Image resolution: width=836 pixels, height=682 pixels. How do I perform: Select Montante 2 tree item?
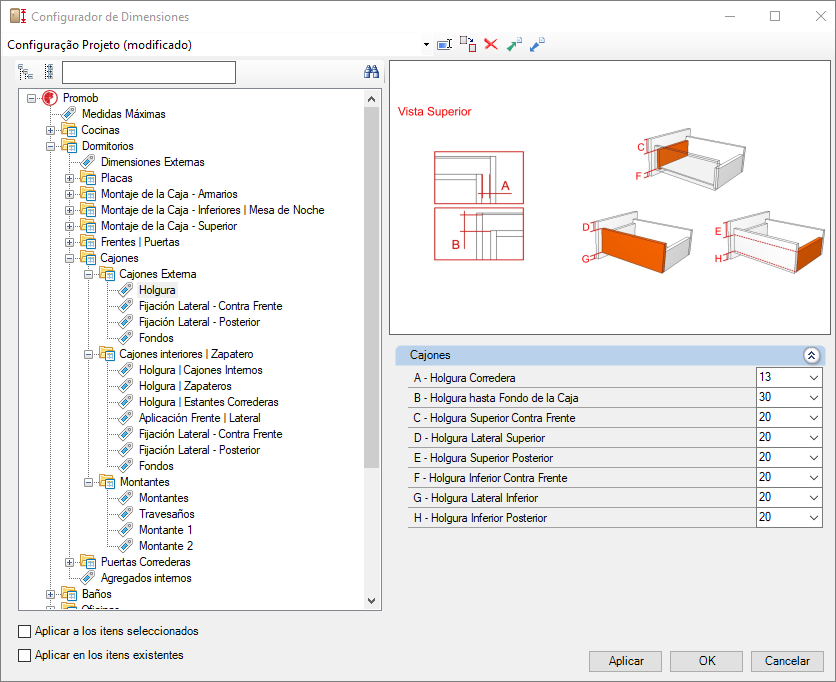click(166, 546)
